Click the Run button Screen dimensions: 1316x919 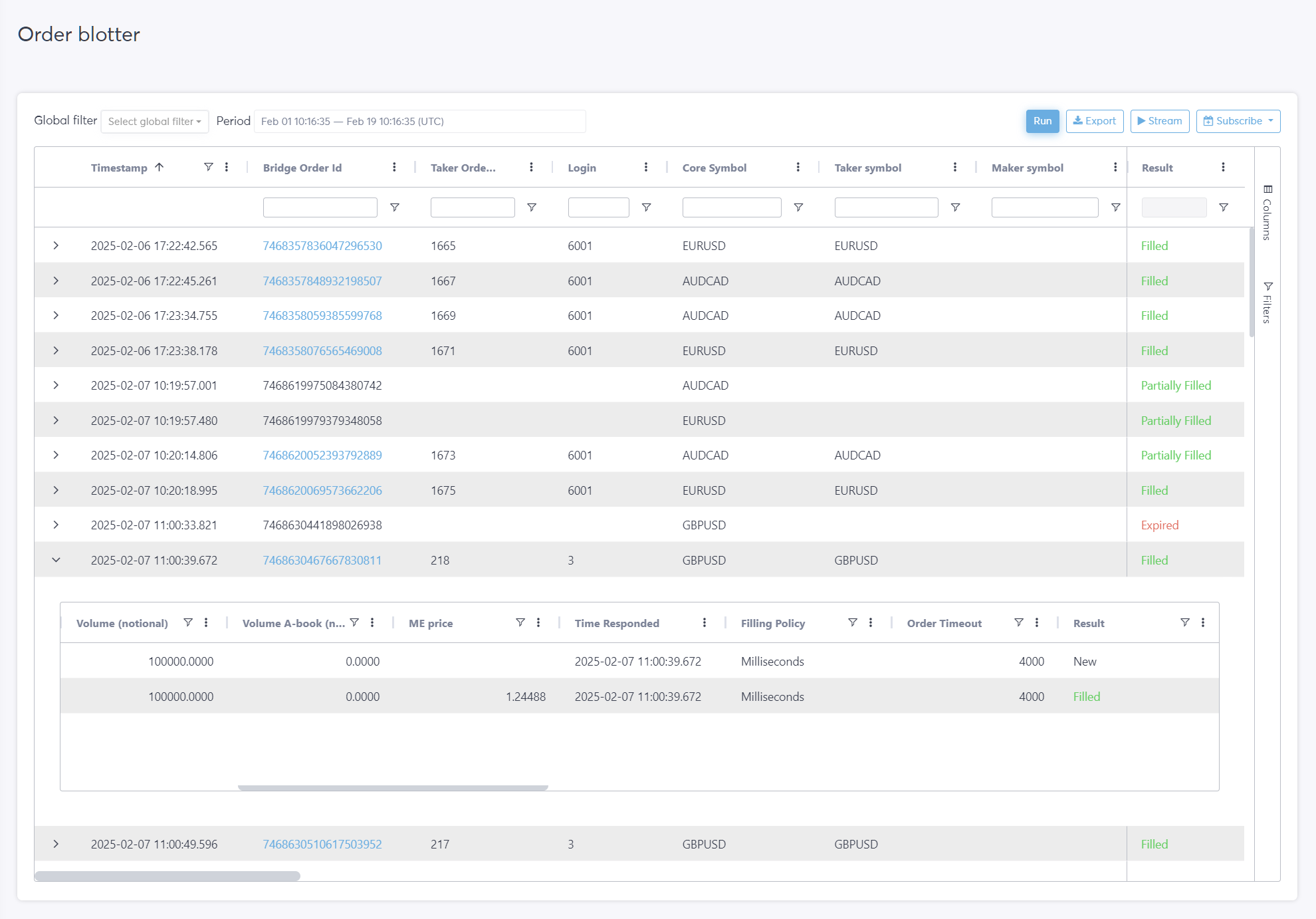click(x=1042, y=121)
